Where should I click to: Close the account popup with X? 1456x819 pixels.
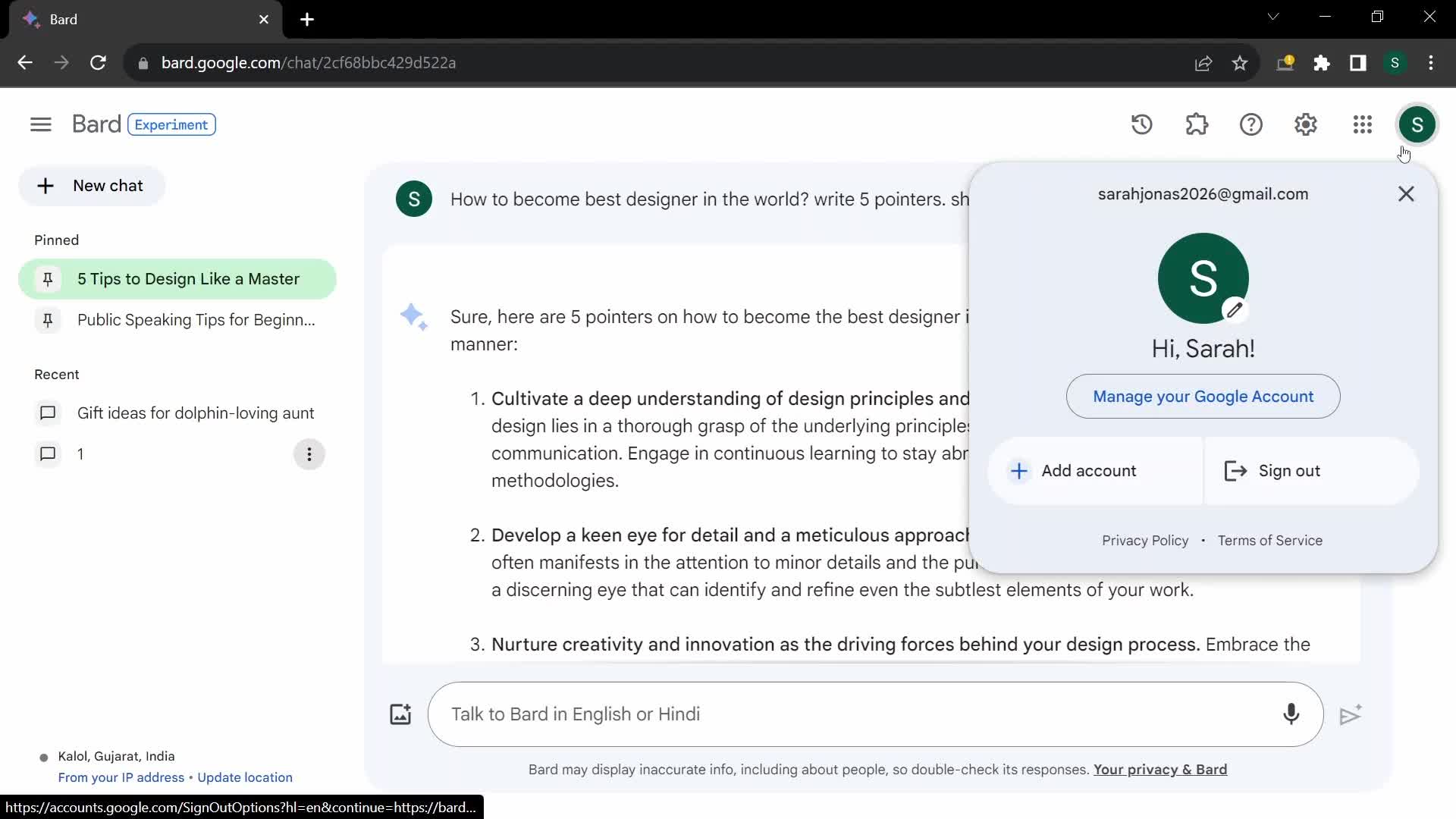pyautogui.click(x=1406, y=194)
